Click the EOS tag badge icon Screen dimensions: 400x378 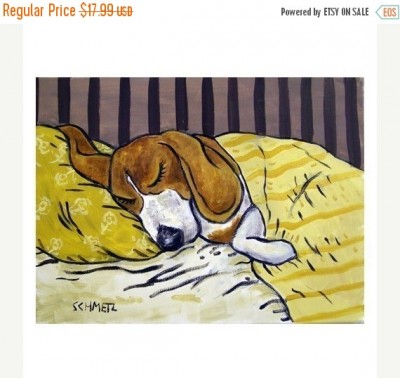pos(387,13)
